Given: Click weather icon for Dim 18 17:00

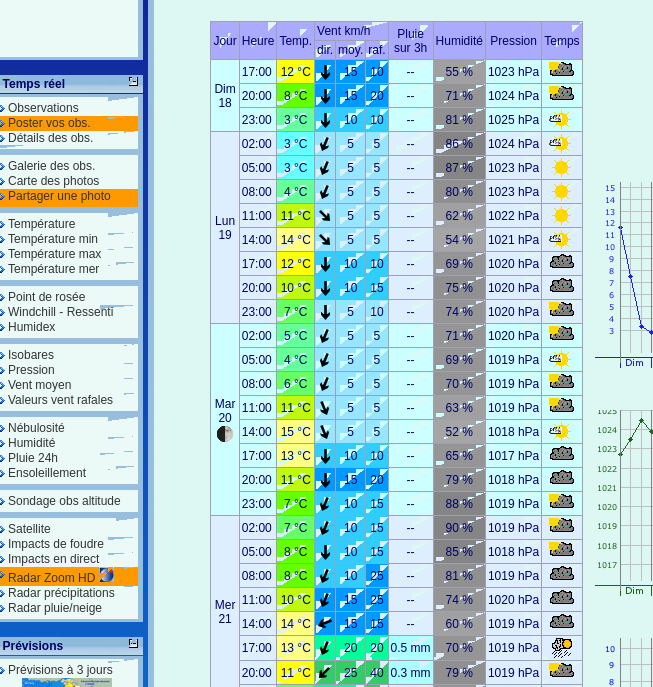Looking at the screenshot, I should point(561,70).
